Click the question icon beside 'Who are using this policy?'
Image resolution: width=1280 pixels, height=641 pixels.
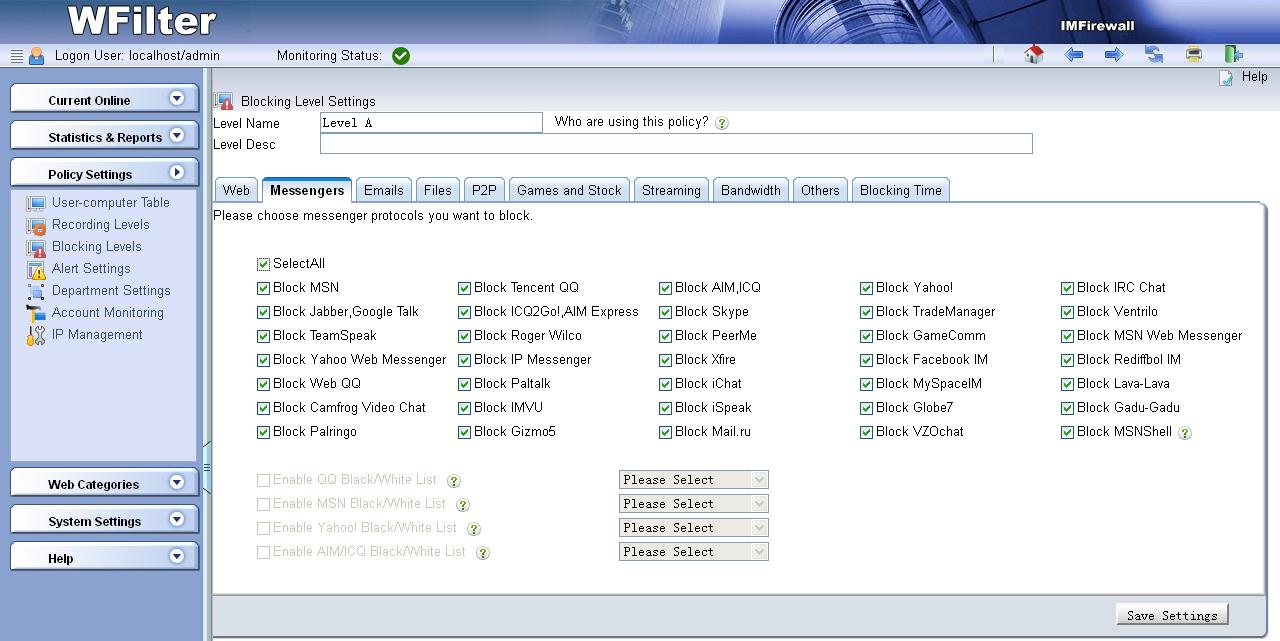click(x=722, y=123)
